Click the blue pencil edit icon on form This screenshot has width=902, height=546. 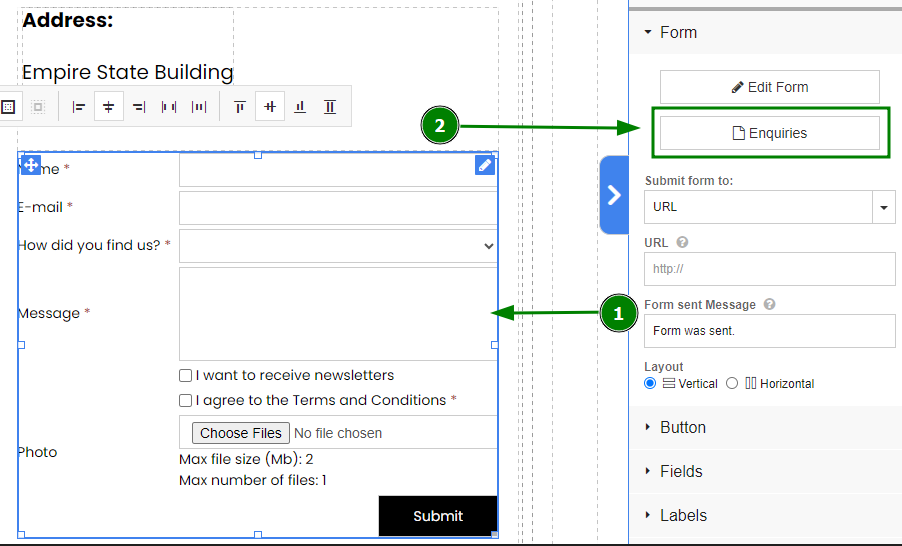point(485,165)
